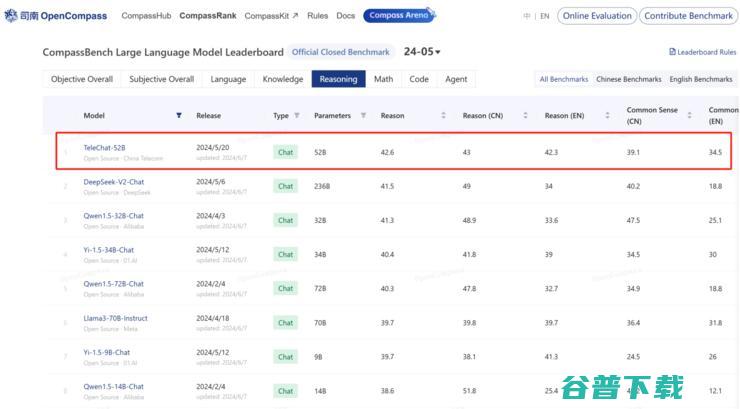
Task: Open the CompassHub page
Action: (146, 16)
